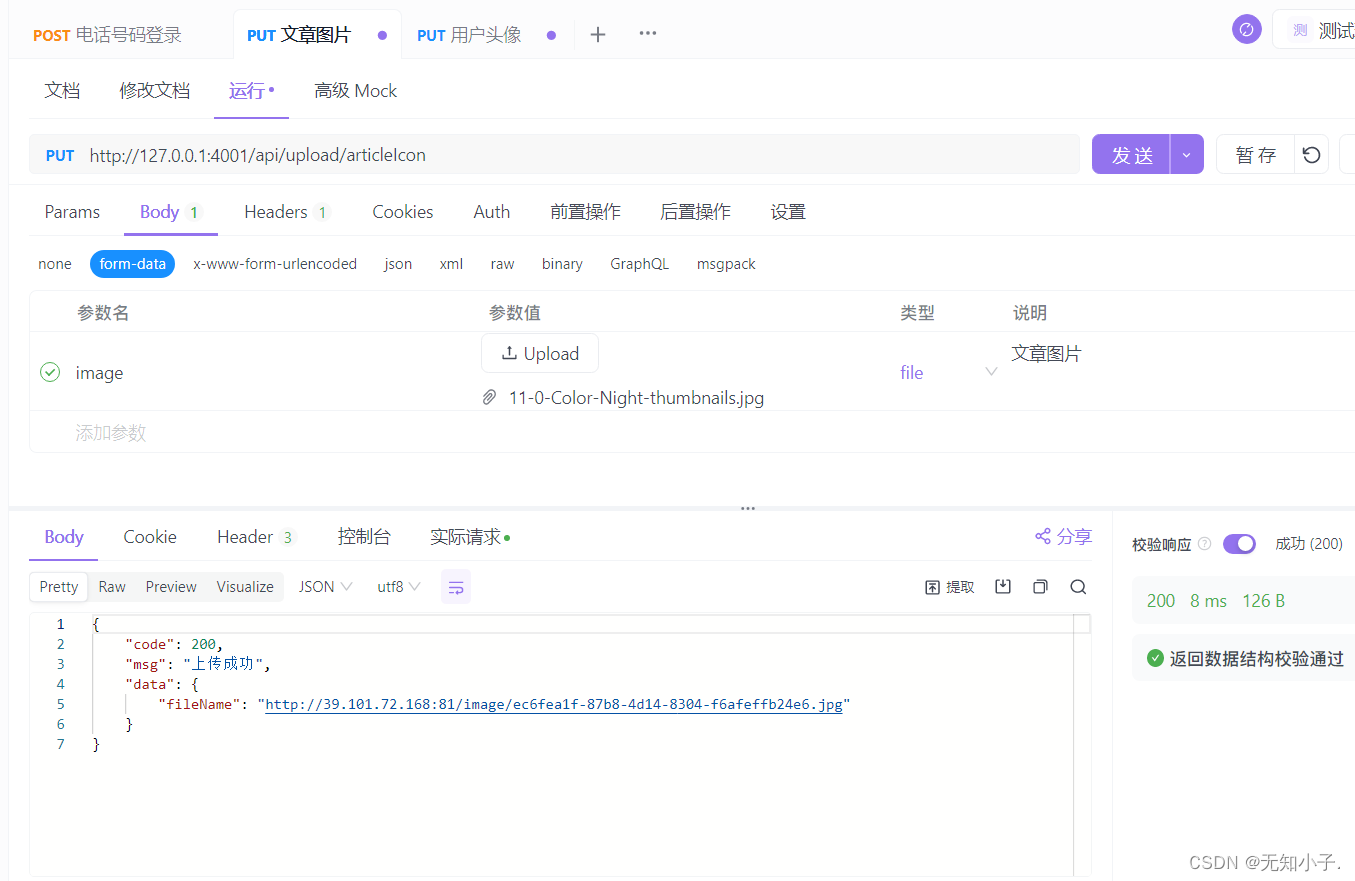Viewport: 1355px width, 881px height.
Task: Open the 设置 tab
Action: 788,212
